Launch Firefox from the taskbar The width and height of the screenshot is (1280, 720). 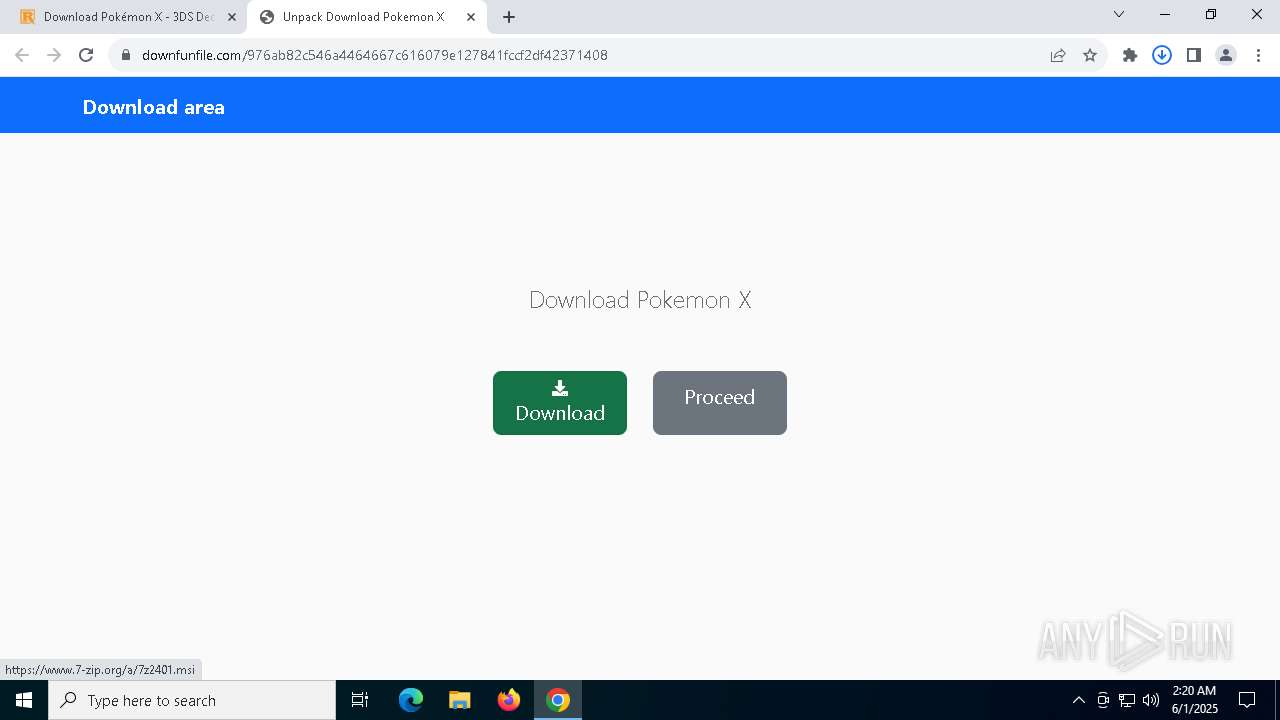509,700
